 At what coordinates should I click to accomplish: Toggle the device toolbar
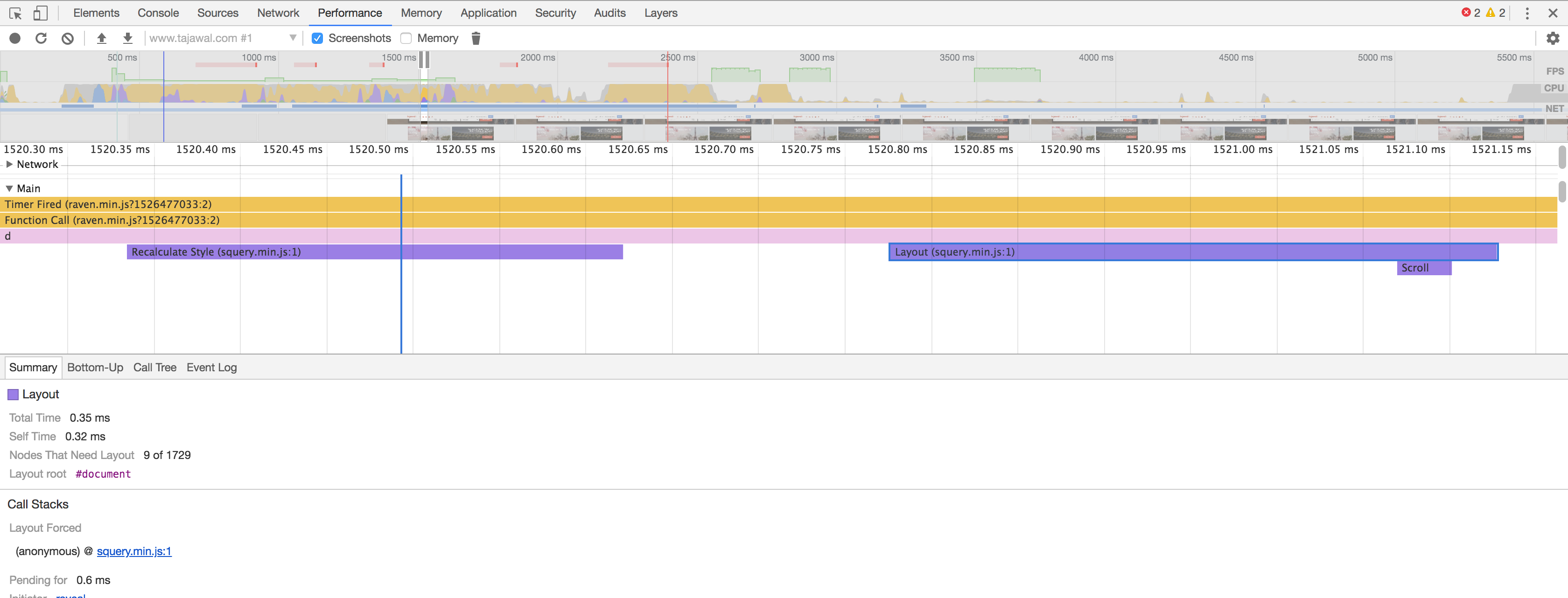coord(40,12)
